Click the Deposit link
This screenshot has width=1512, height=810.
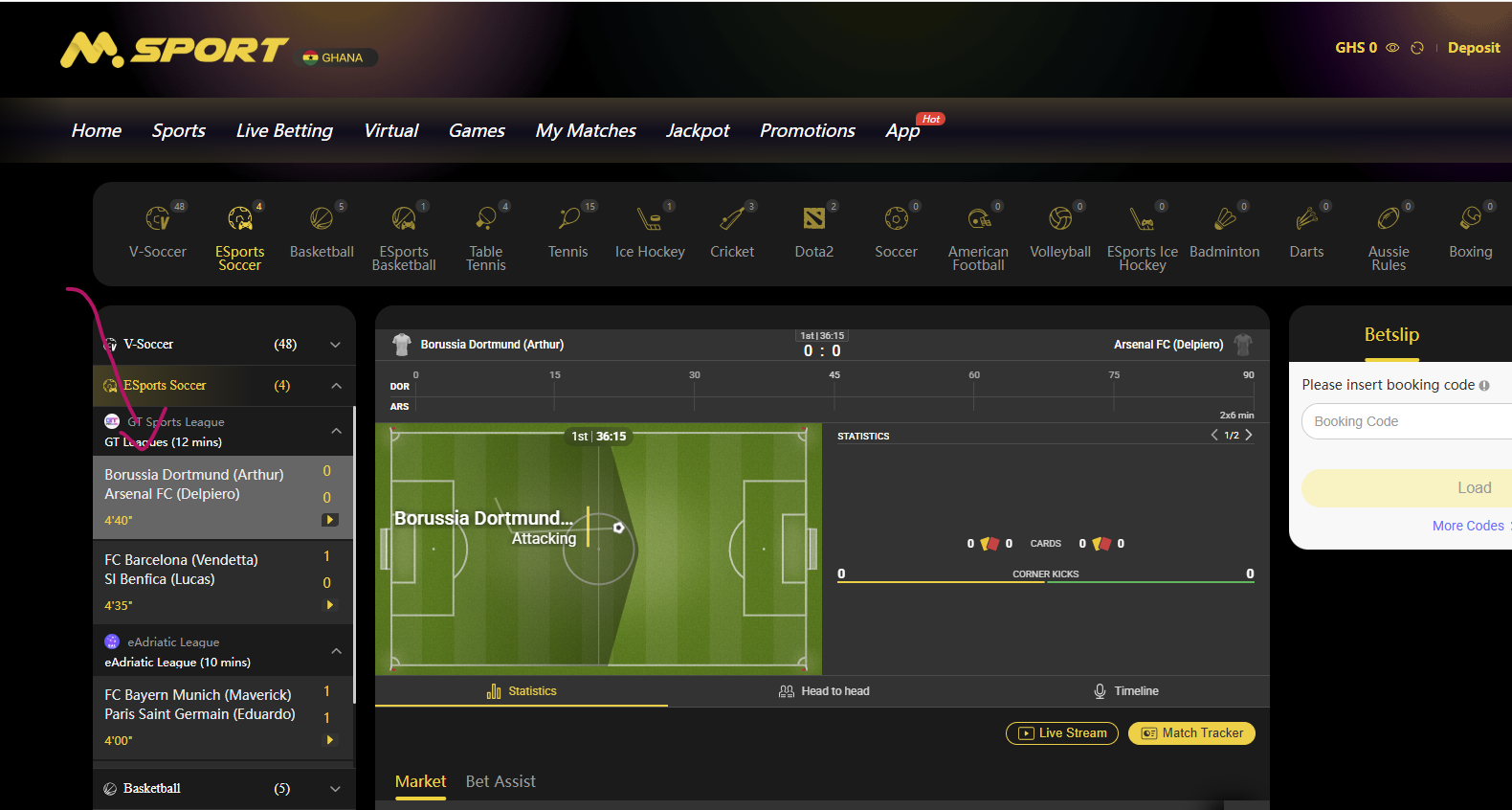point(1474,48)
